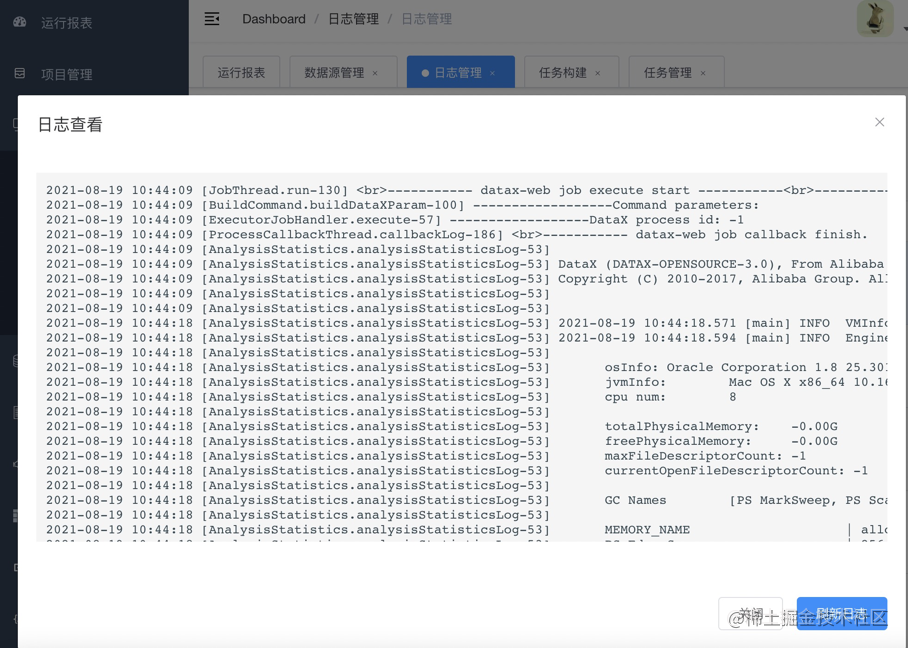Close the 任务管理 tab with its × icon
Screen dimensions: 908x648
point(703,72)
